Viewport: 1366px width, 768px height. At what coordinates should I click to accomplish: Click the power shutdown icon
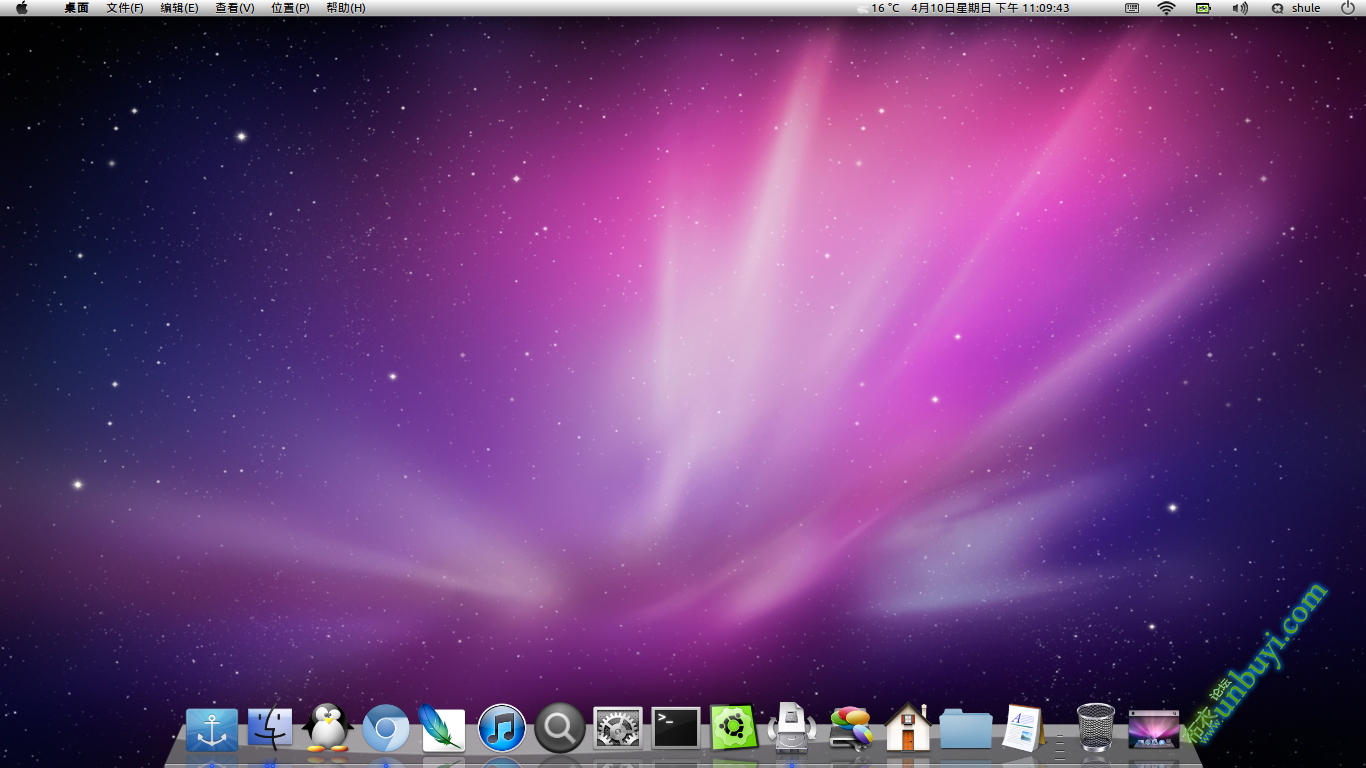1348,8
